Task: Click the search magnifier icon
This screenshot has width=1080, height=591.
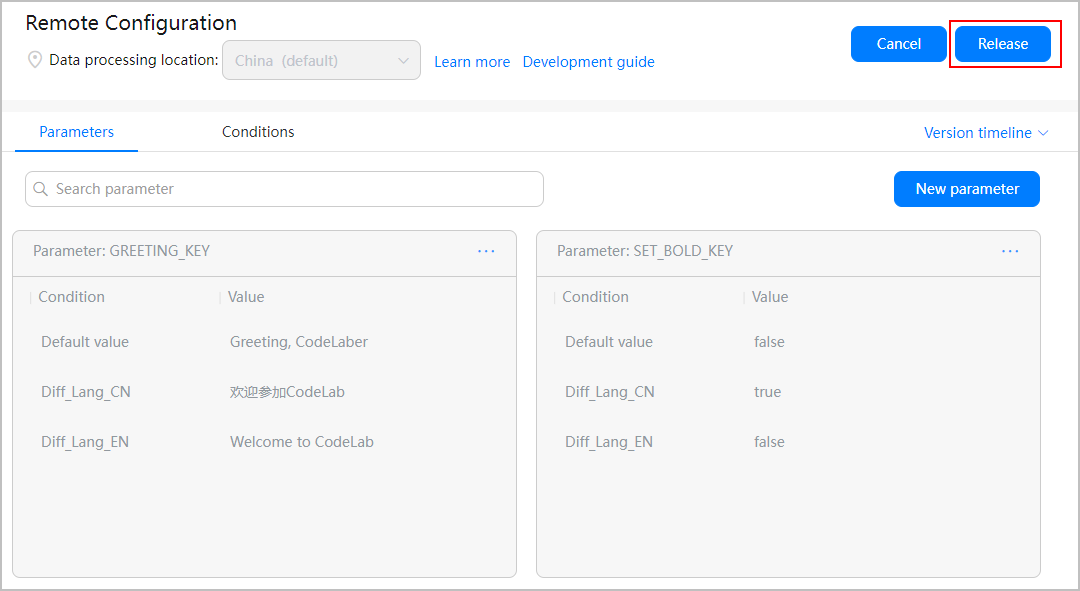Action: (x=41, y=189)
